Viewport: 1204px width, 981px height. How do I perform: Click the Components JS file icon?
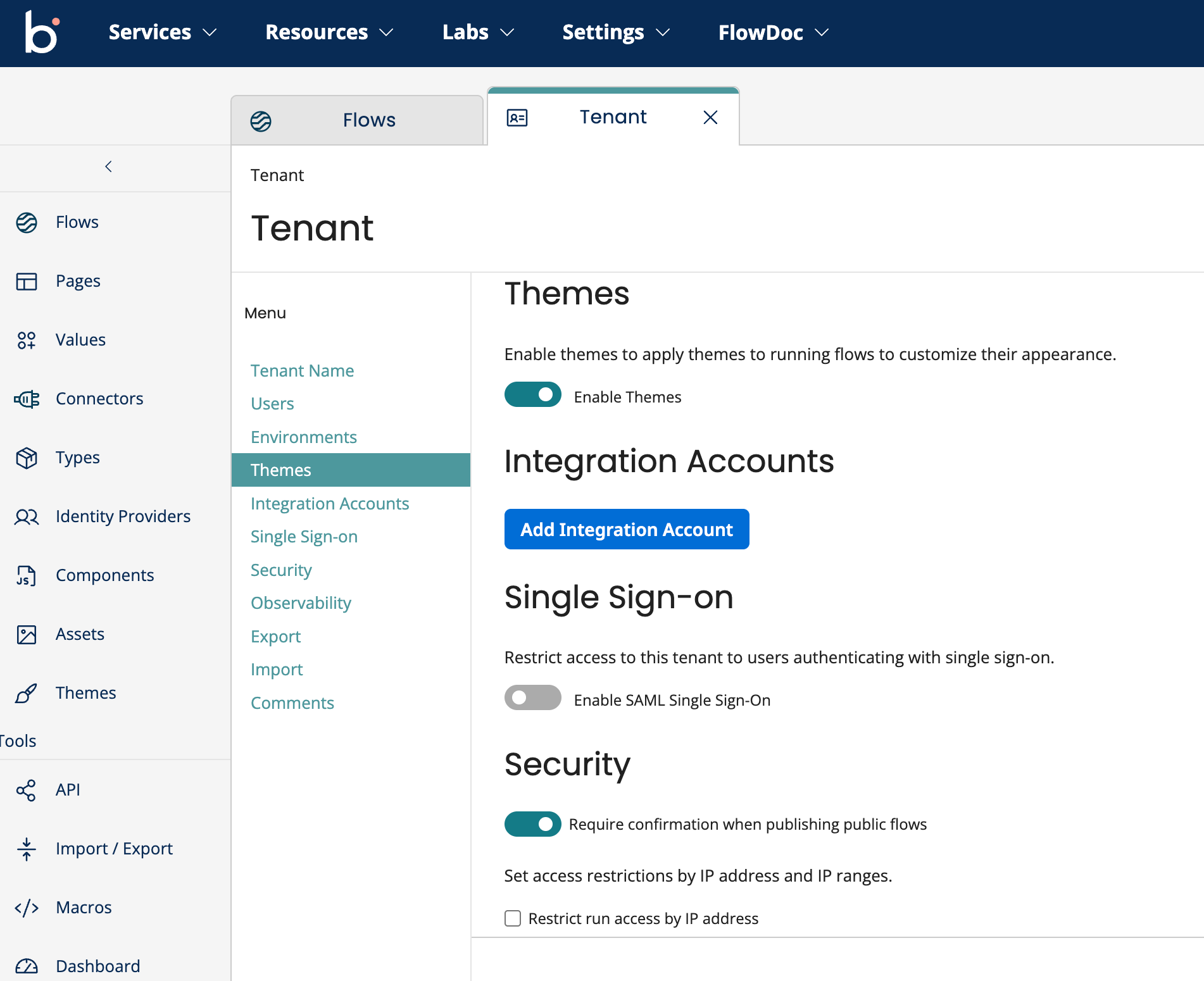pos(27,575)
